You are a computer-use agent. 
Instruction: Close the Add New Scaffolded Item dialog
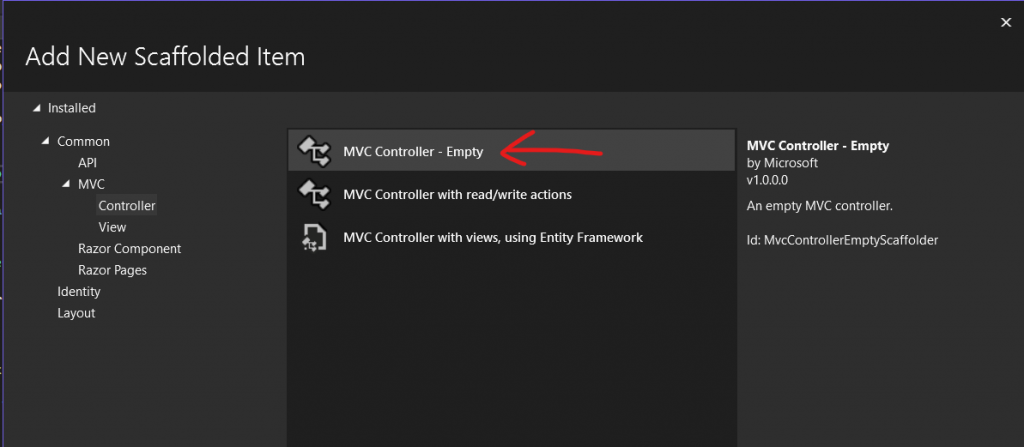tap(1005, 21)
